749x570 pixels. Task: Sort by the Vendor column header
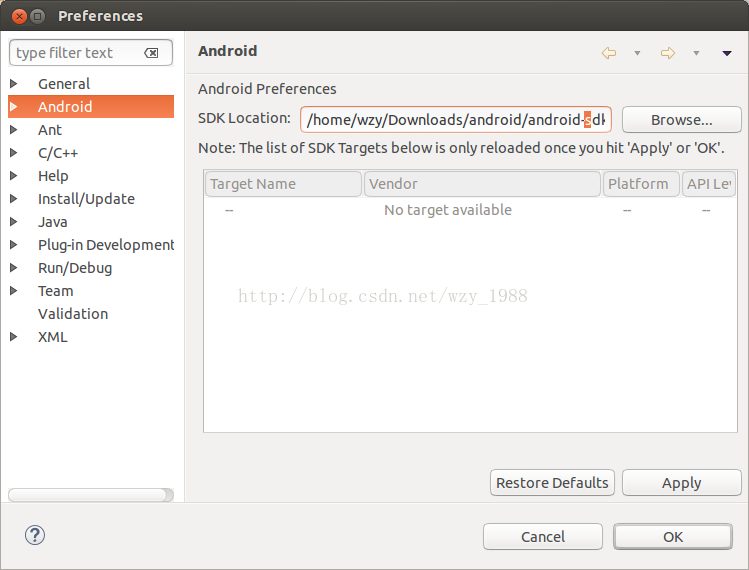[x=482, y=184]
